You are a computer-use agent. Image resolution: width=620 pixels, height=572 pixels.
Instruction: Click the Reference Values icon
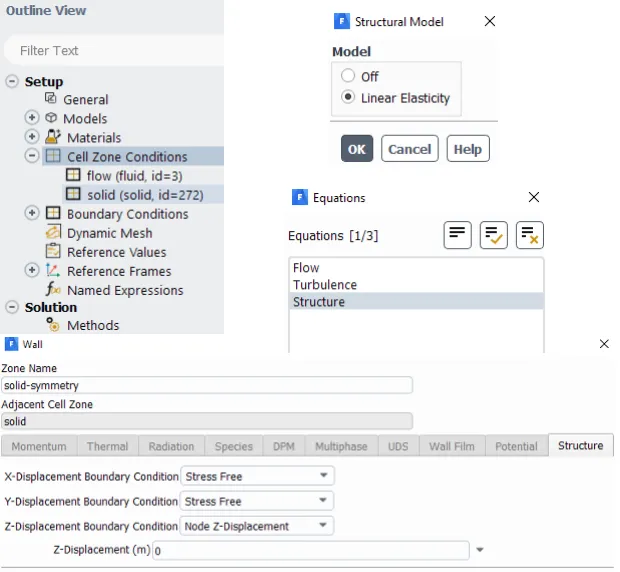point(53,251)
